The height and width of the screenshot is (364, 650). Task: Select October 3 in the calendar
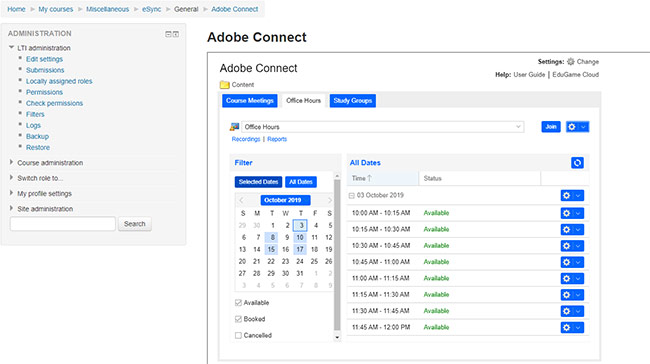pos(300,226)
